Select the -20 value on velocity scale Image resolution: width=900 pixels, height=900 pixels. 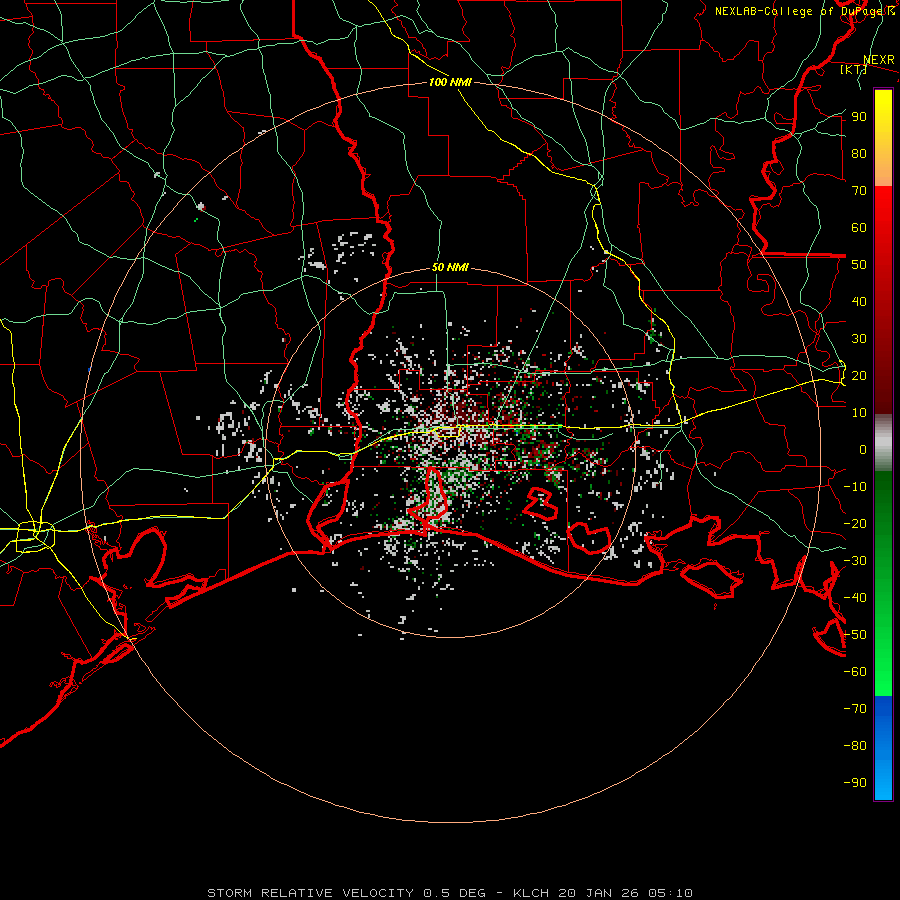point(855,524)
